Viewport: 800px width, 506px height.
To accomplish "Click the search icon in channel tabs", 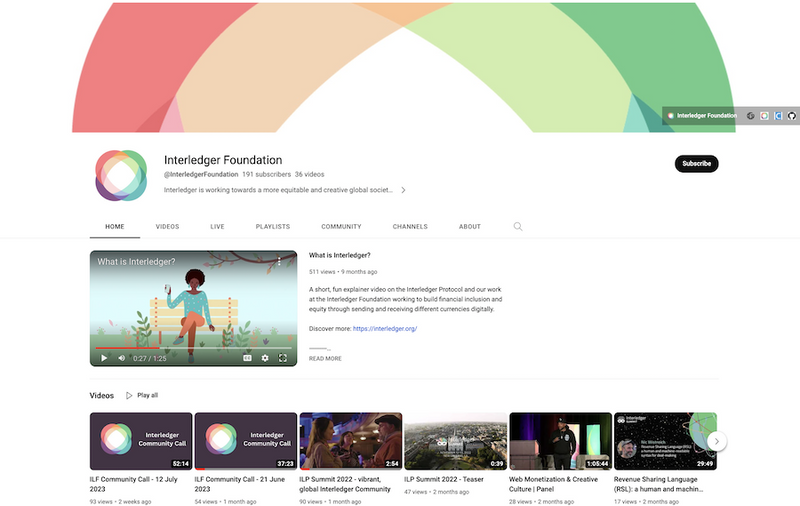I will [x=518, y=227].
